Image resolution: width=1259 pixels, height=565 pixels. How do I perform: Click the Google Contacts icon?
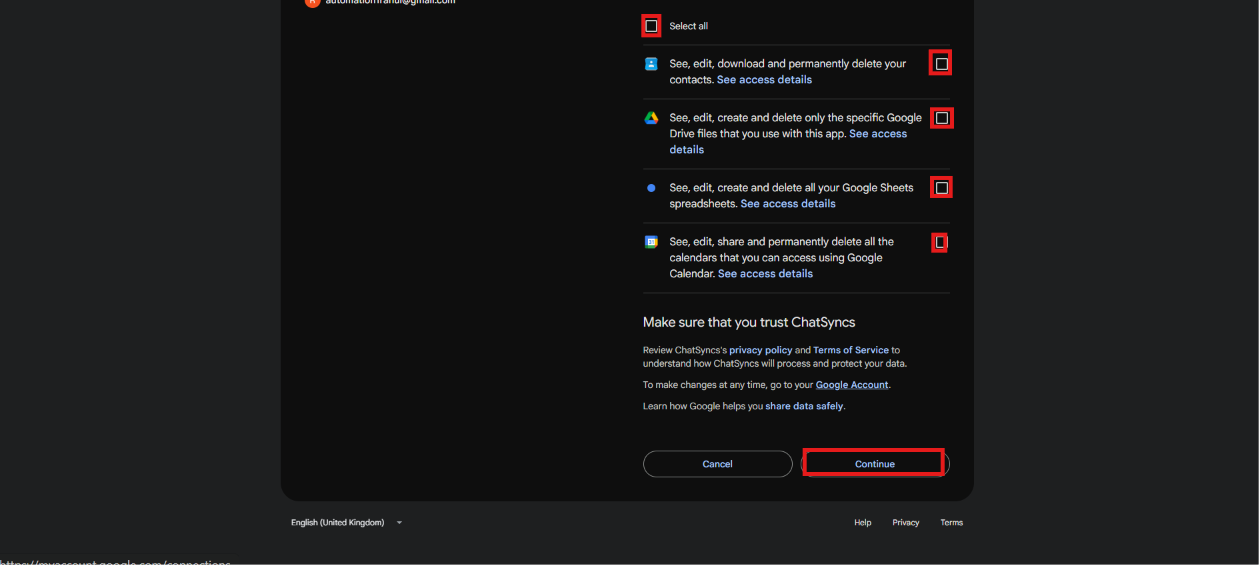651,64
